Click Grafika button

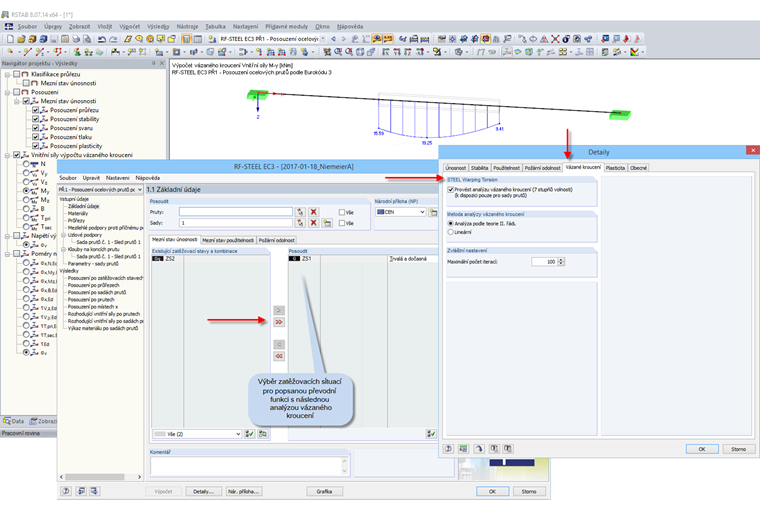pos(324,491)
